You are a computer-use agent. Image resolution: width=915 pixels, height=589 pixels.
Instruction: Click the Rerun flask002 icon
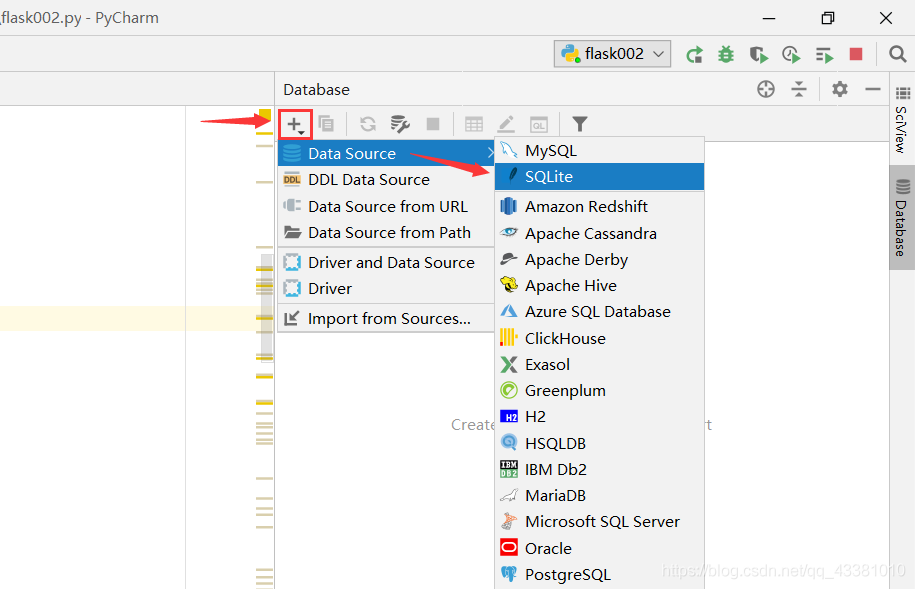(x=694, y=55)
